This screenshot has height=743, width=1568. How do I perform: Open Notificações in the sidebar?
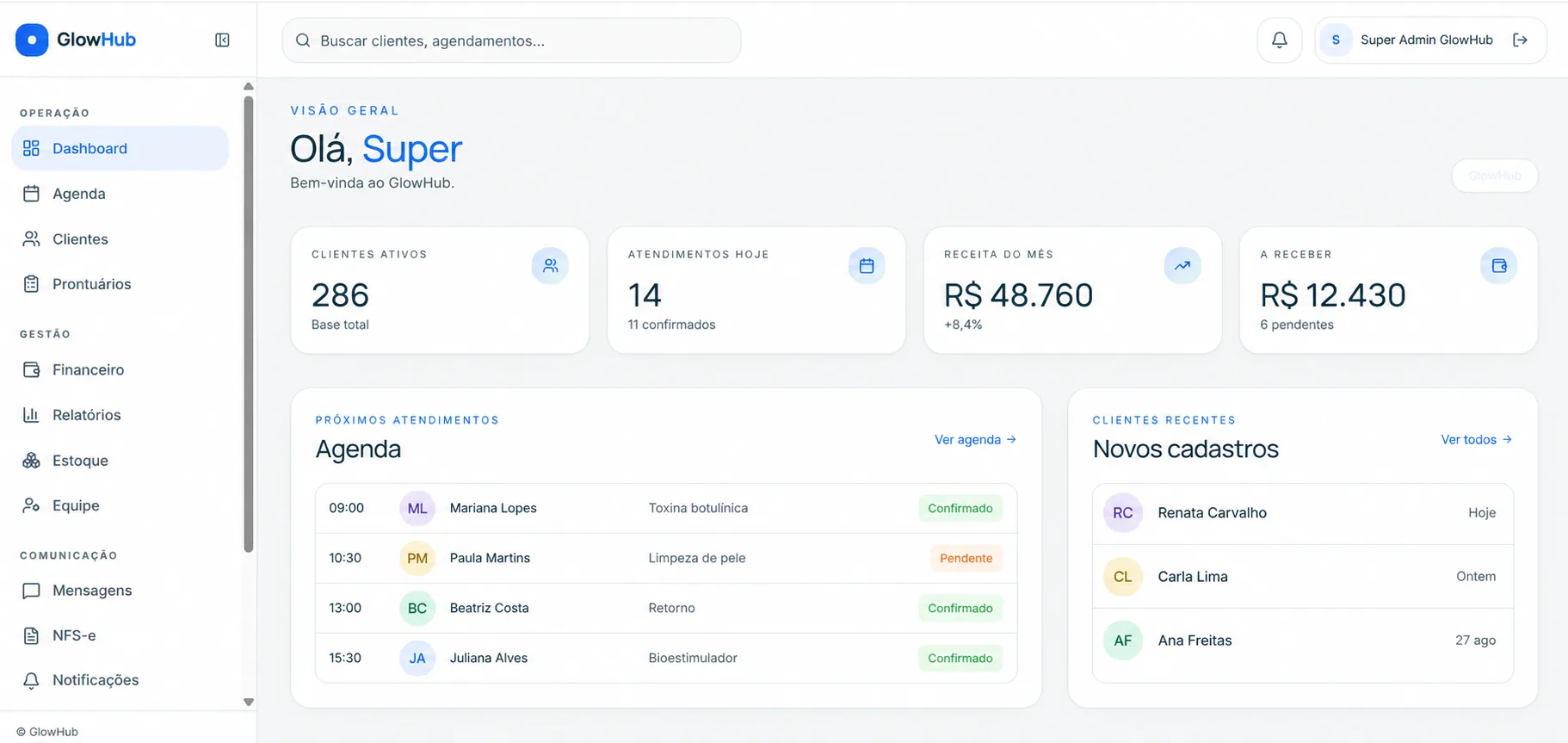120,680
